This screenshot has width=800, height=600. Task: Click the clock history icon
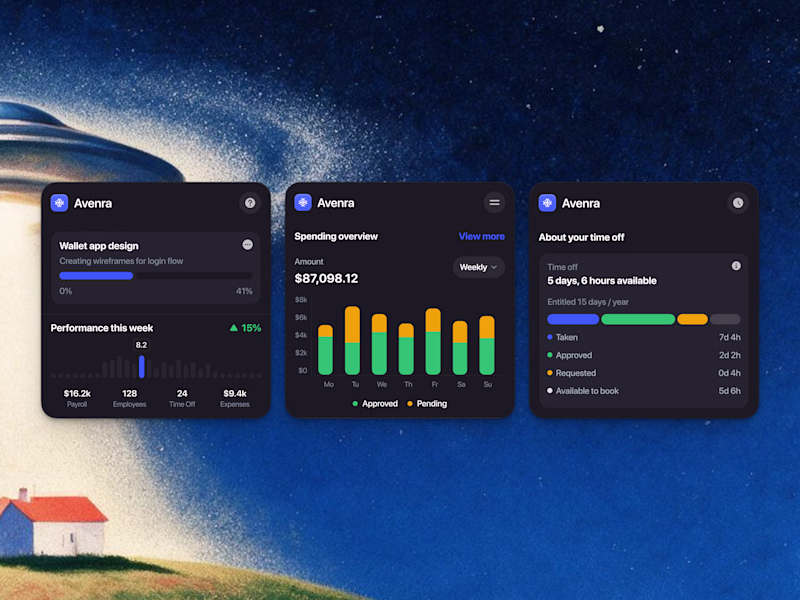tap(738, 203)
